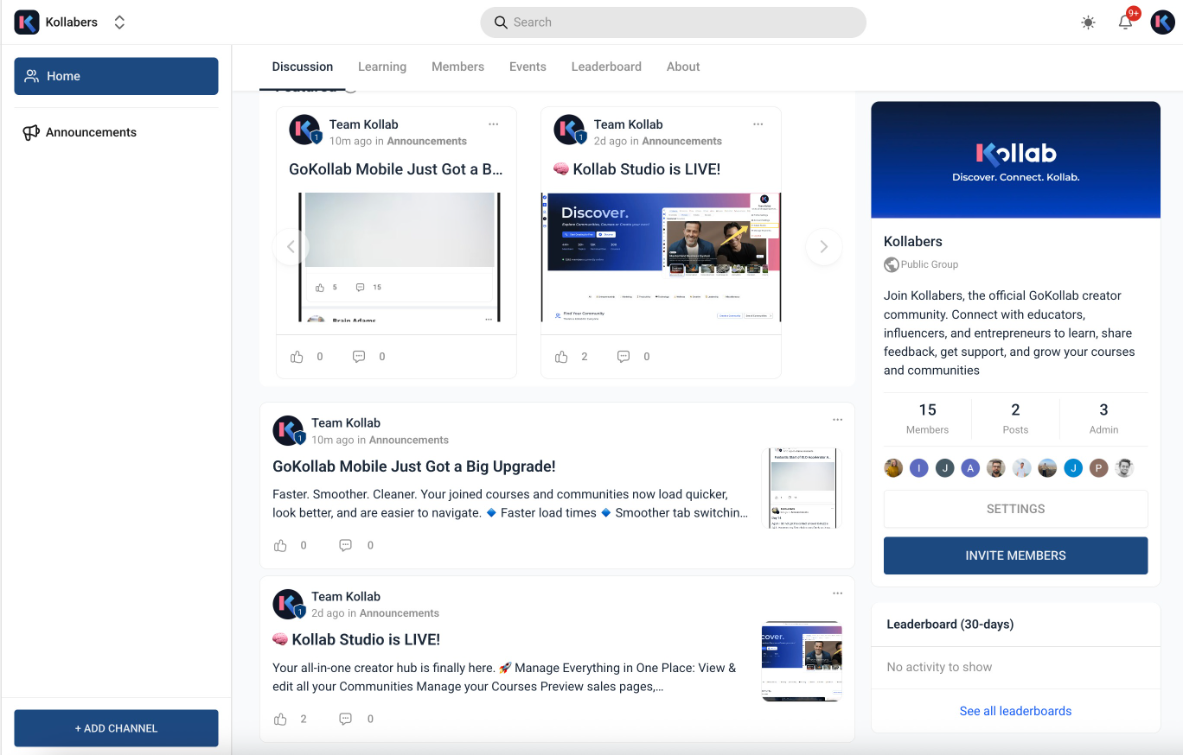Click the Search field

(673, 23)
